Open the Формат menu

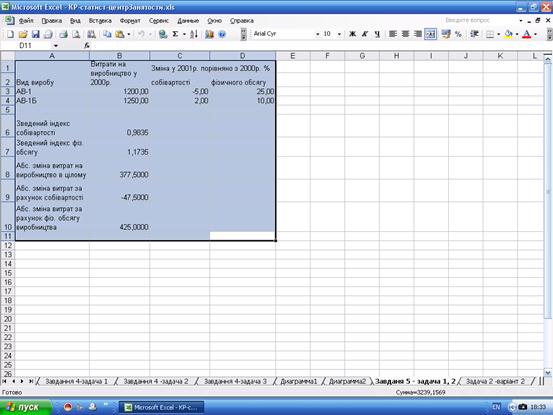130,21
